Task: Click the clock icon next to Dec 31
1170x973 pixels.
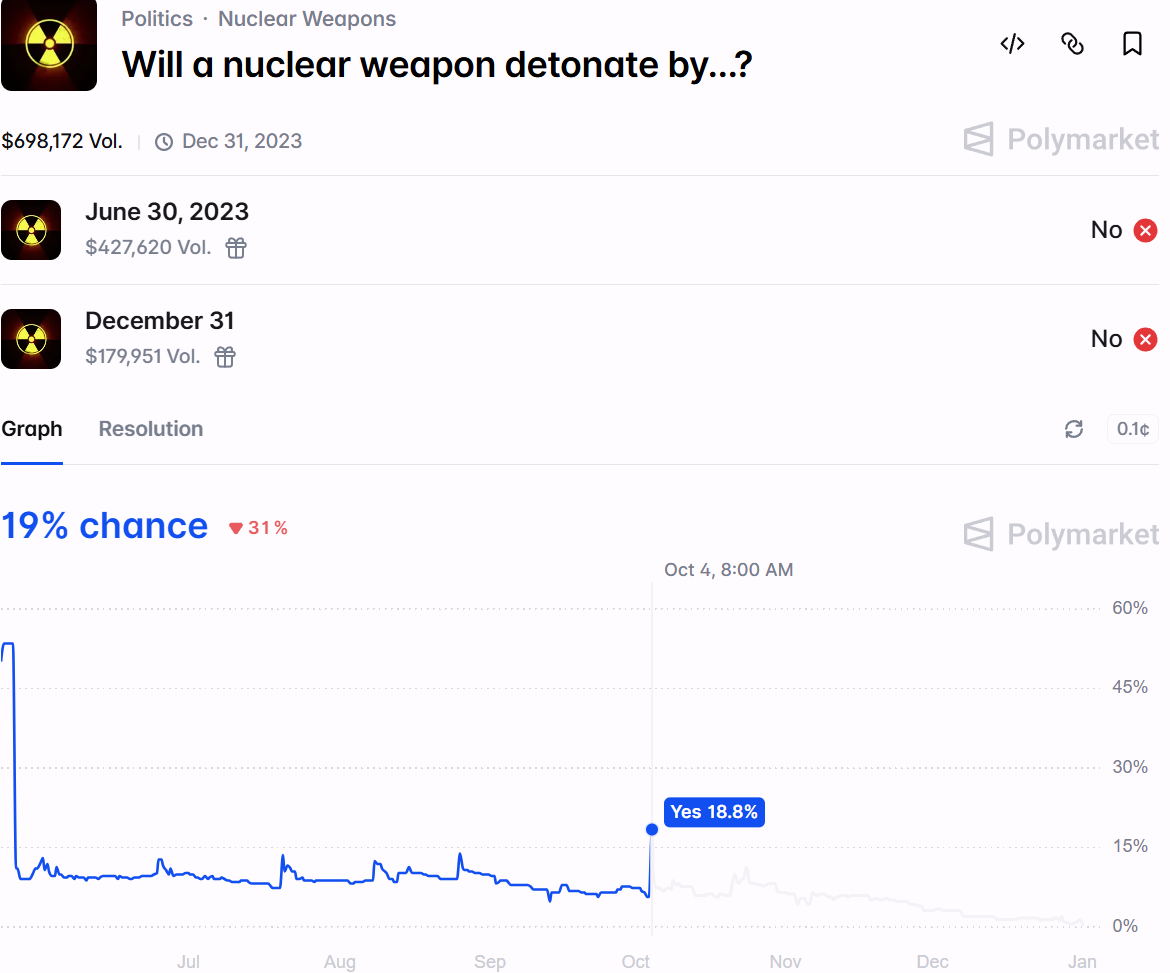Action: coord(163,141)
